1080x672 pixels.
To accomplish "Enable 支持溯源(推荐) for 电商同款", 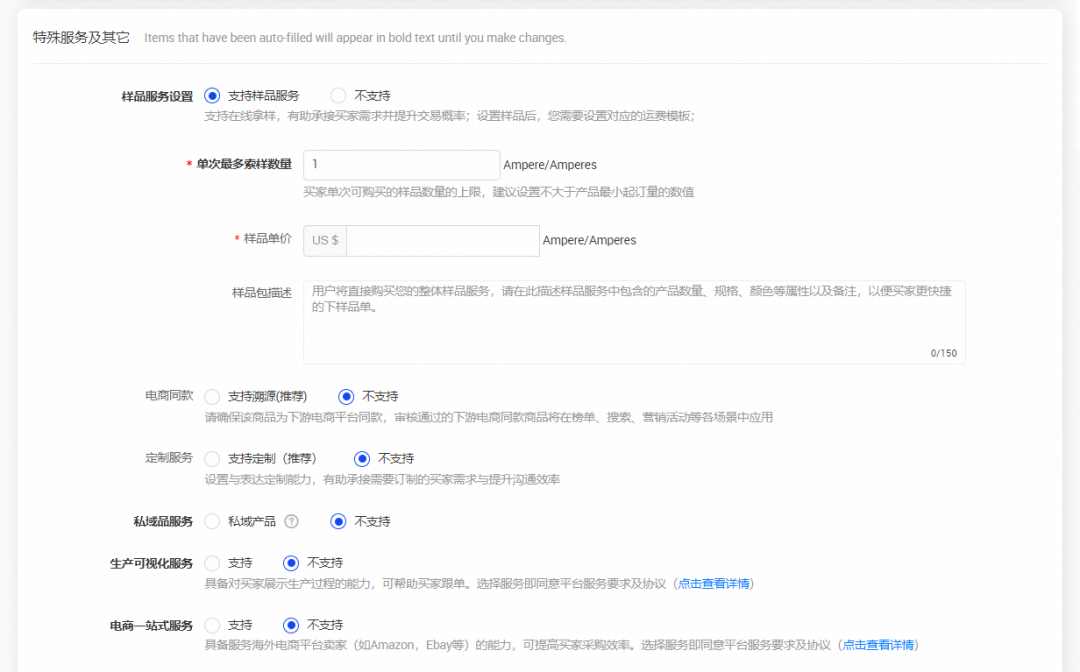I will click(x=212, y=396).
